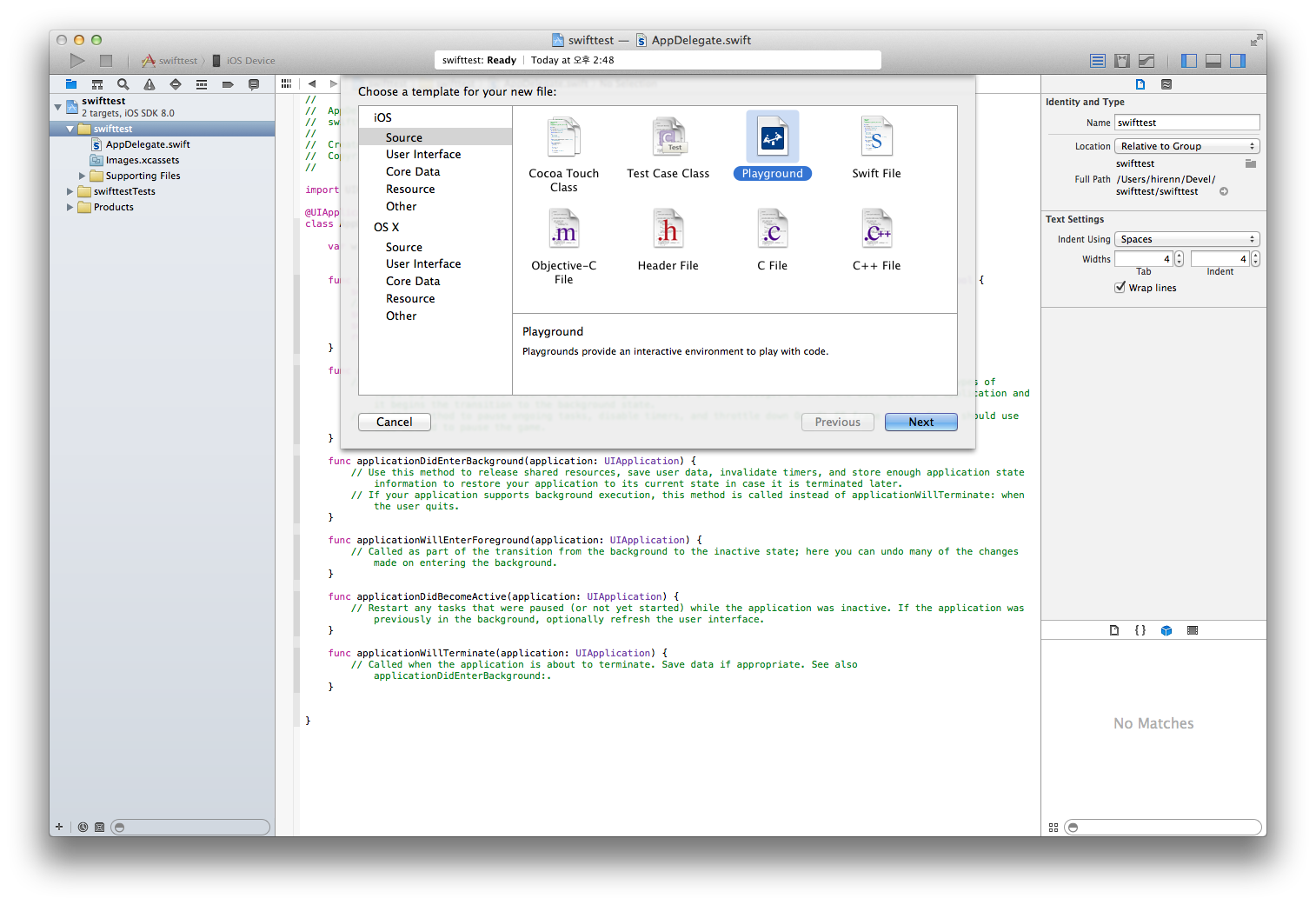Reveal full path in Finder arrow
The width and height of the screenshot is (1316, 905).
1224,191
